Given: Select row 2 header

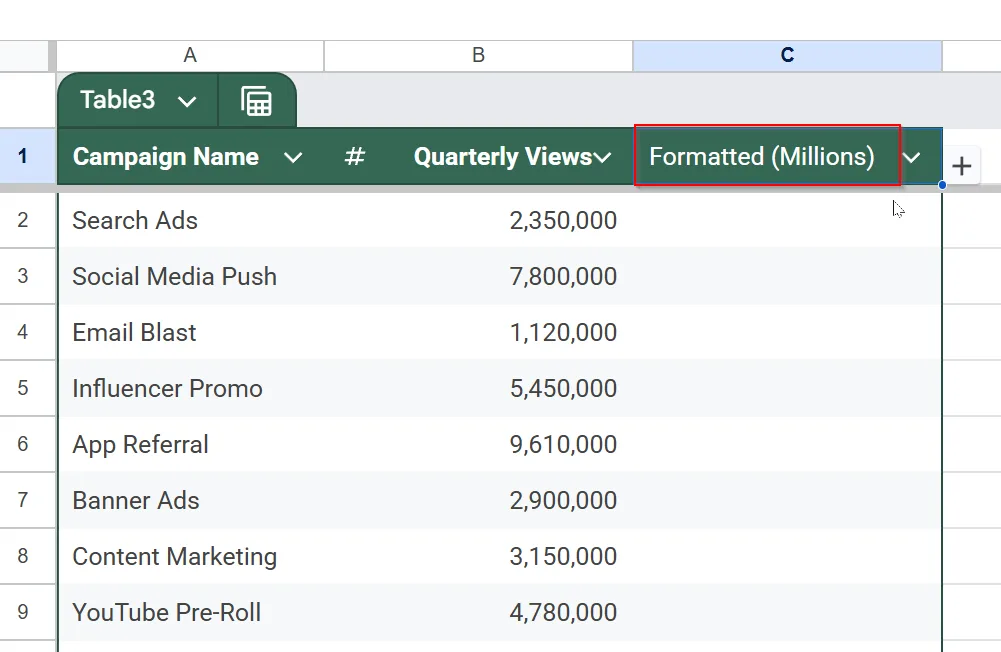Looking at the screenshot, I should [23, 220].
